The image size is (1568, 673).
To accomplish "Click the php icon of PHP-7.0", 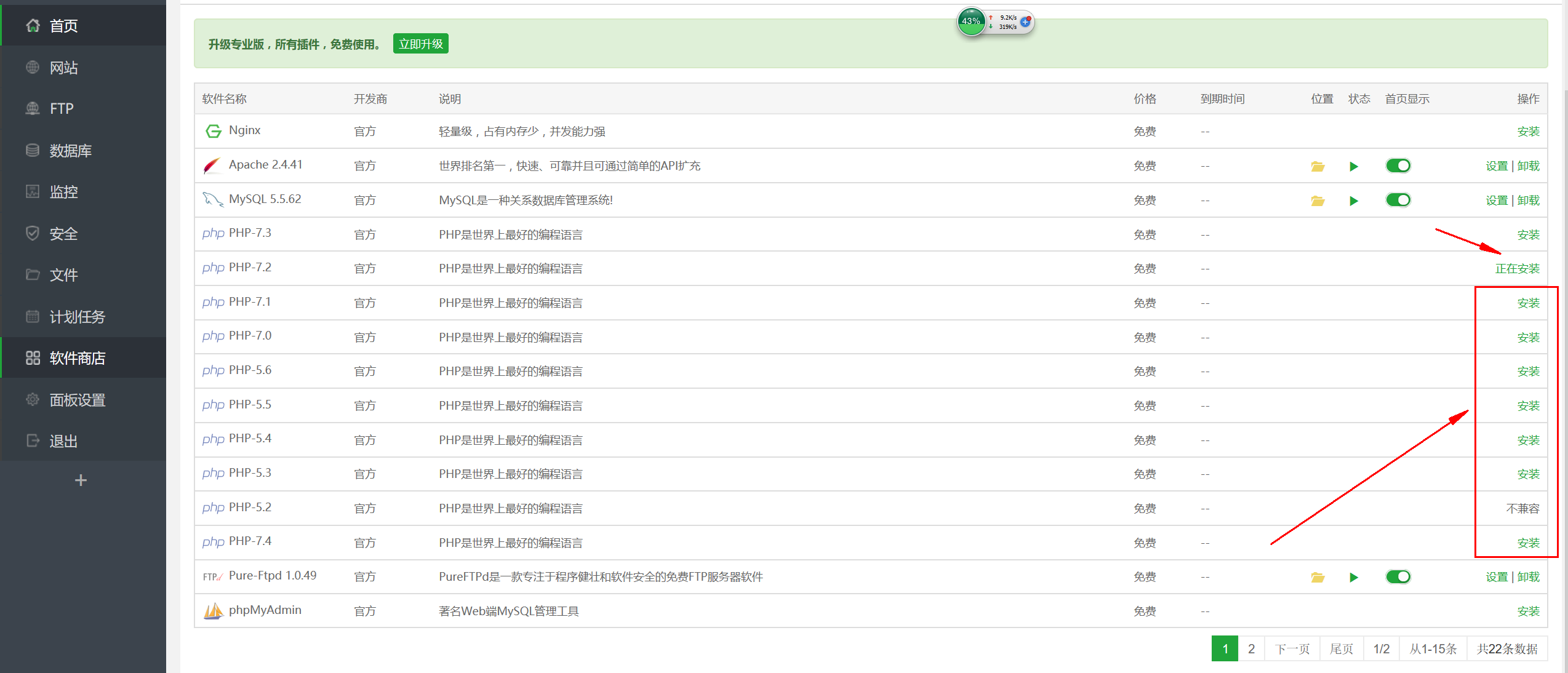I will (x=213, y=336).
